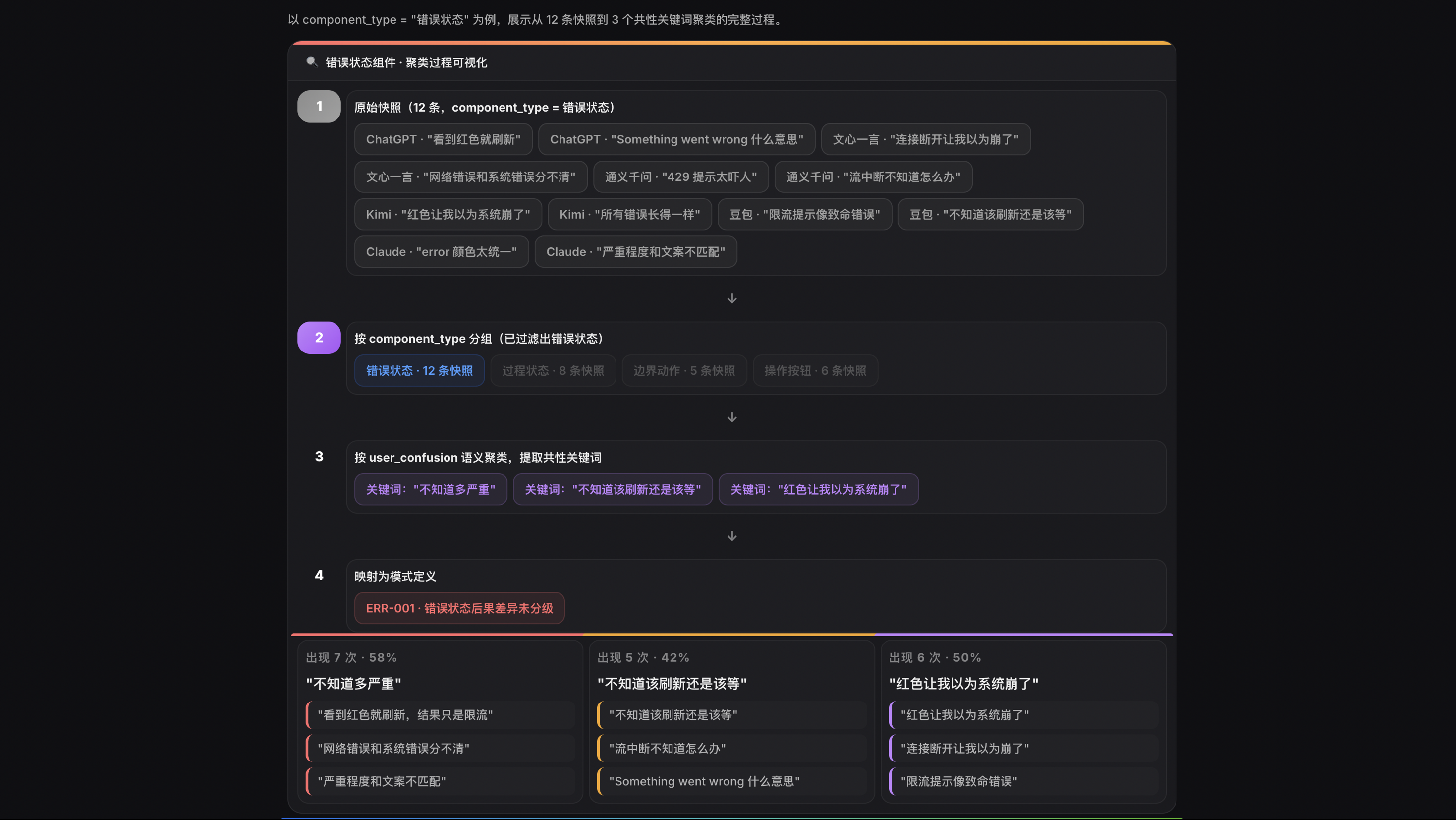Click card heading "不知道多严重"
The image size is (1456, 820).
[353, 683]
